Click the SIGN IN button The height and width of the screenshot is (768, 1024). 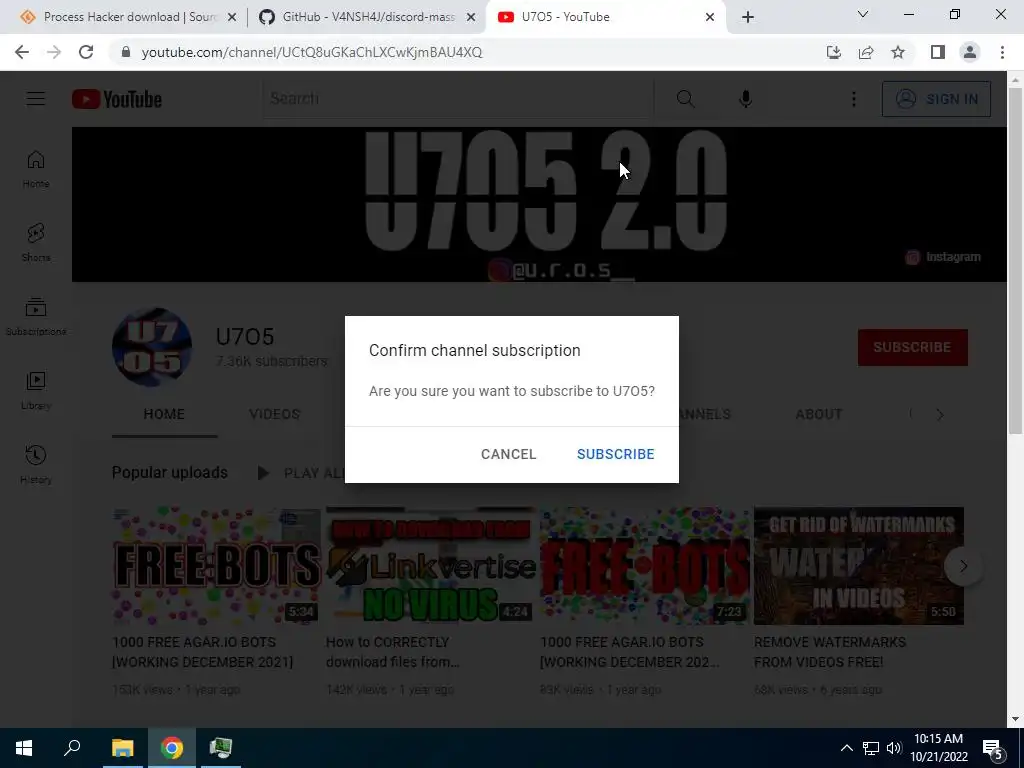click(x=936, y=99)
